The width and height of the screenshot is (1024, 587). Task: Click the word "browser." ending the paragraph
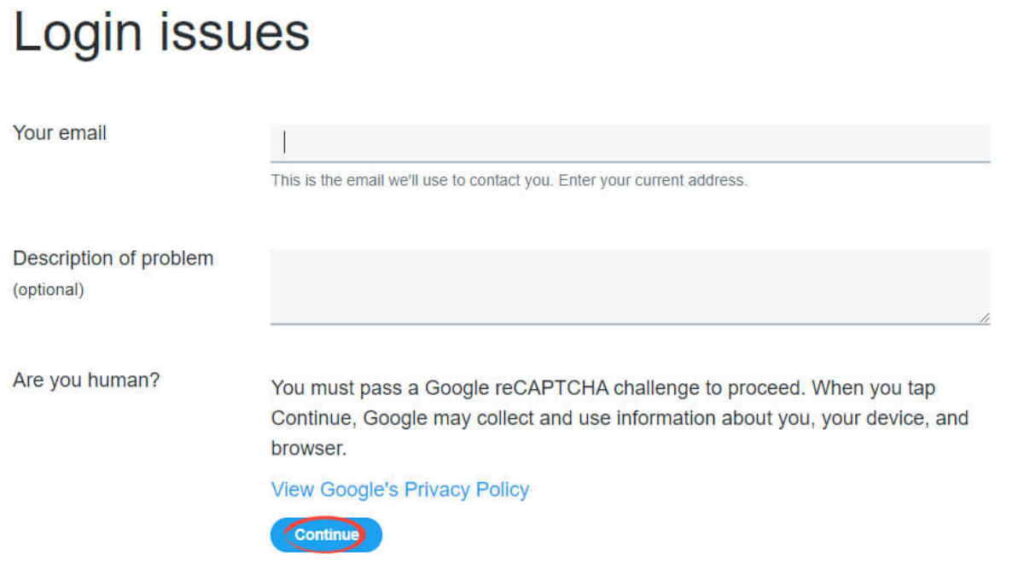point(308,449)
